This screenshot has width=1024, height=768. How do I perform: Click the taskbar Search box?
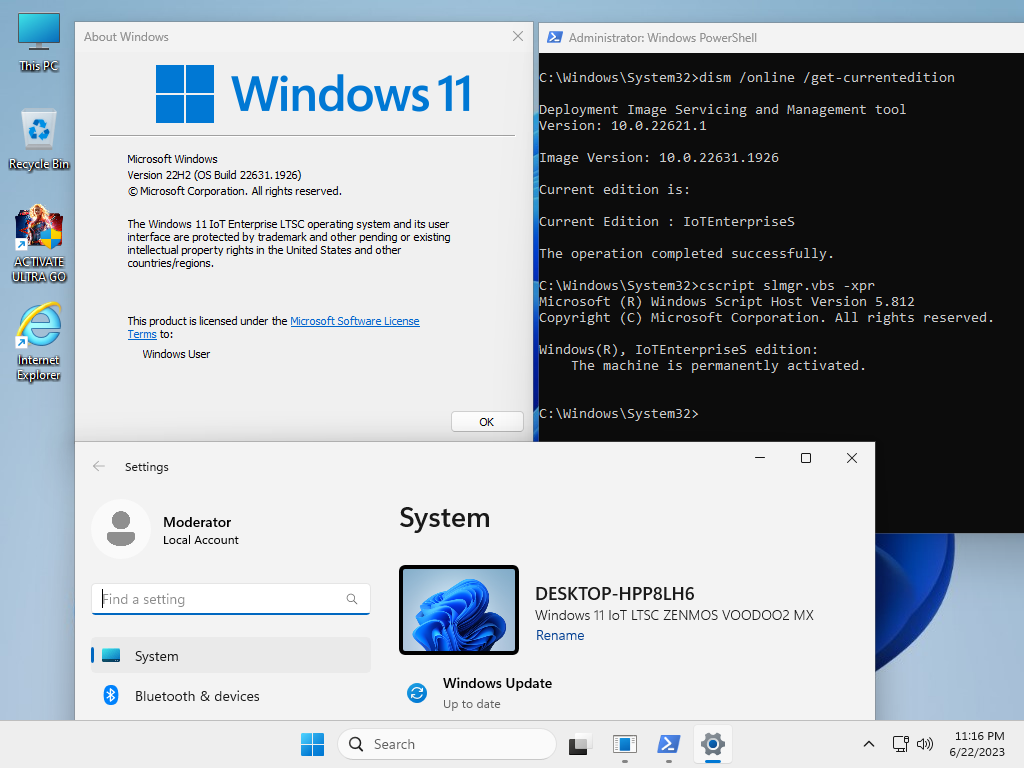(447, 744)
